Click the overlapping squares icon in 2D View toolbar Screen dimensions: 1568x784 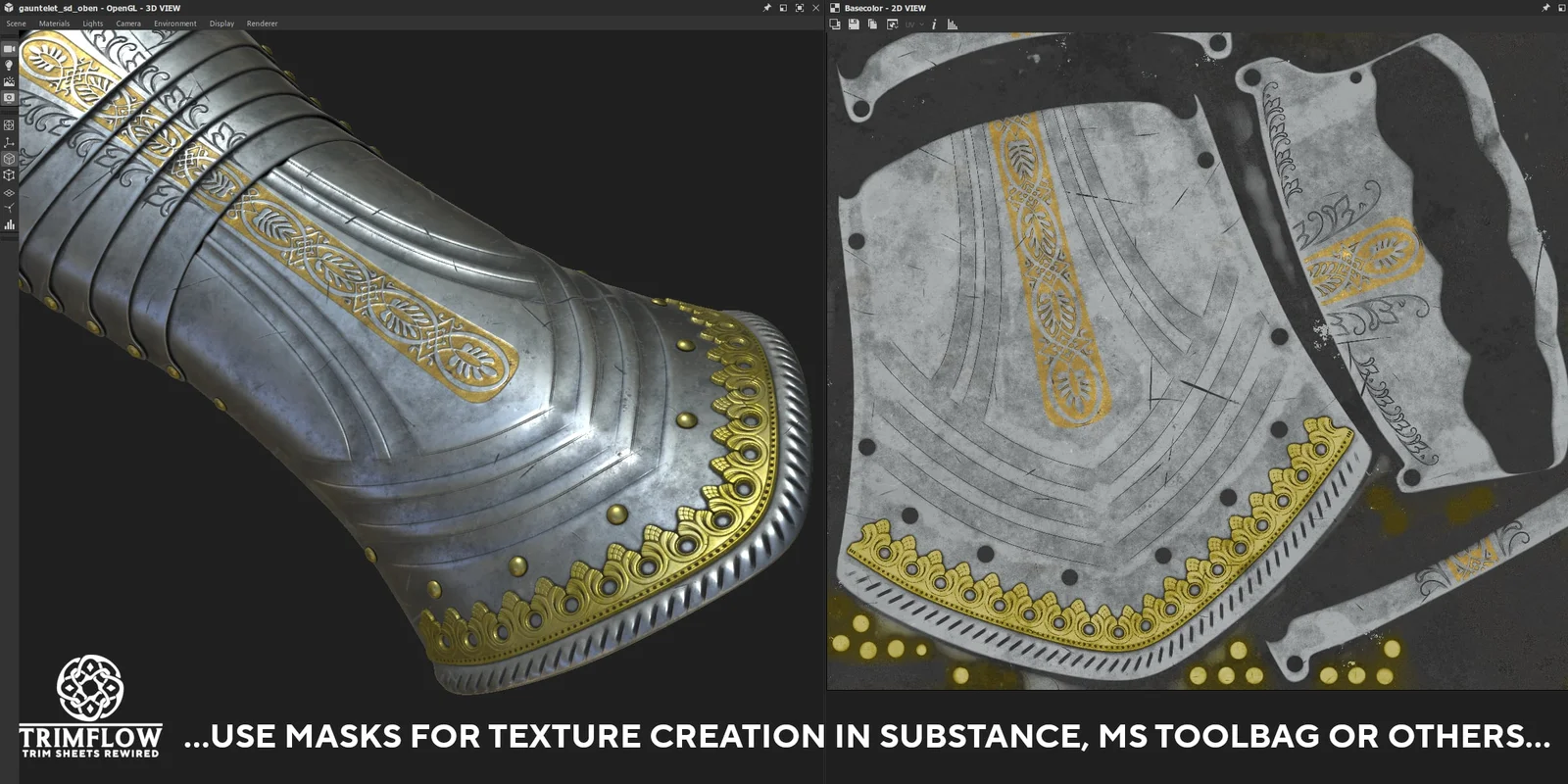836,24
